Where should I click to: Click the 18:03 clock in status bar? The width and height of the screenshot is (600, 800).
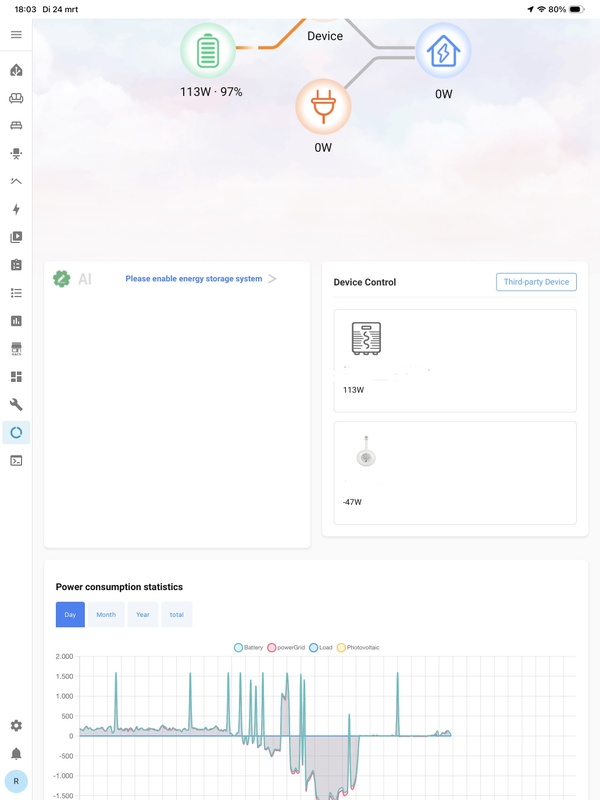pyautogui.click(x=26, y=9)
